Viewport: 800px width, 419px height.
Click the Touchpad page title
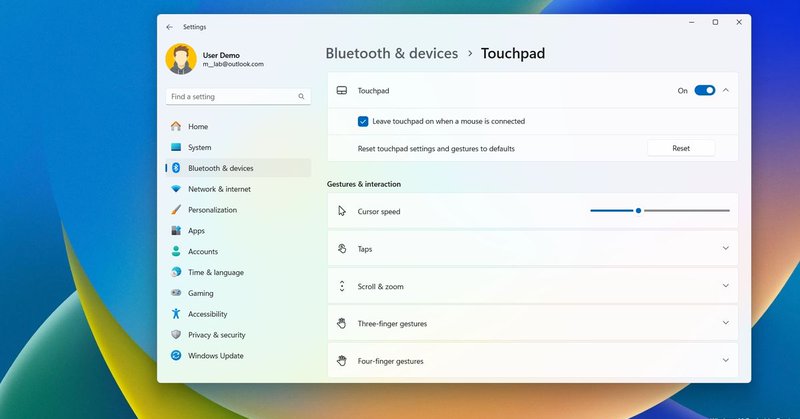coord(513,54)
